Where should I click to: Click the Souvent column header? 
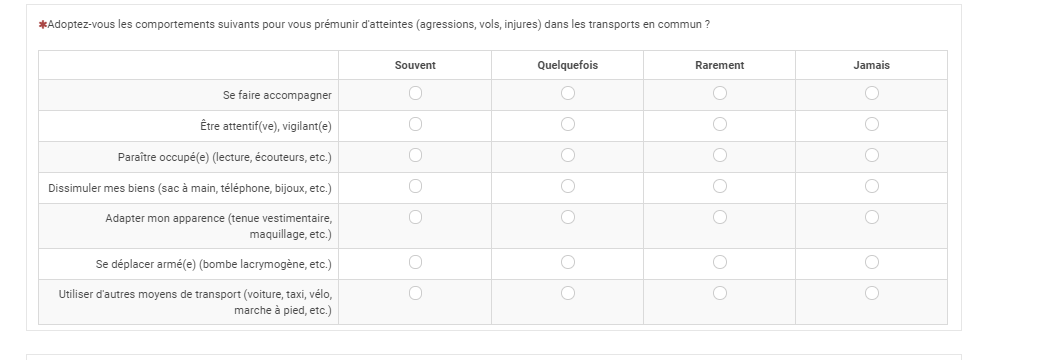click(415, 65)
